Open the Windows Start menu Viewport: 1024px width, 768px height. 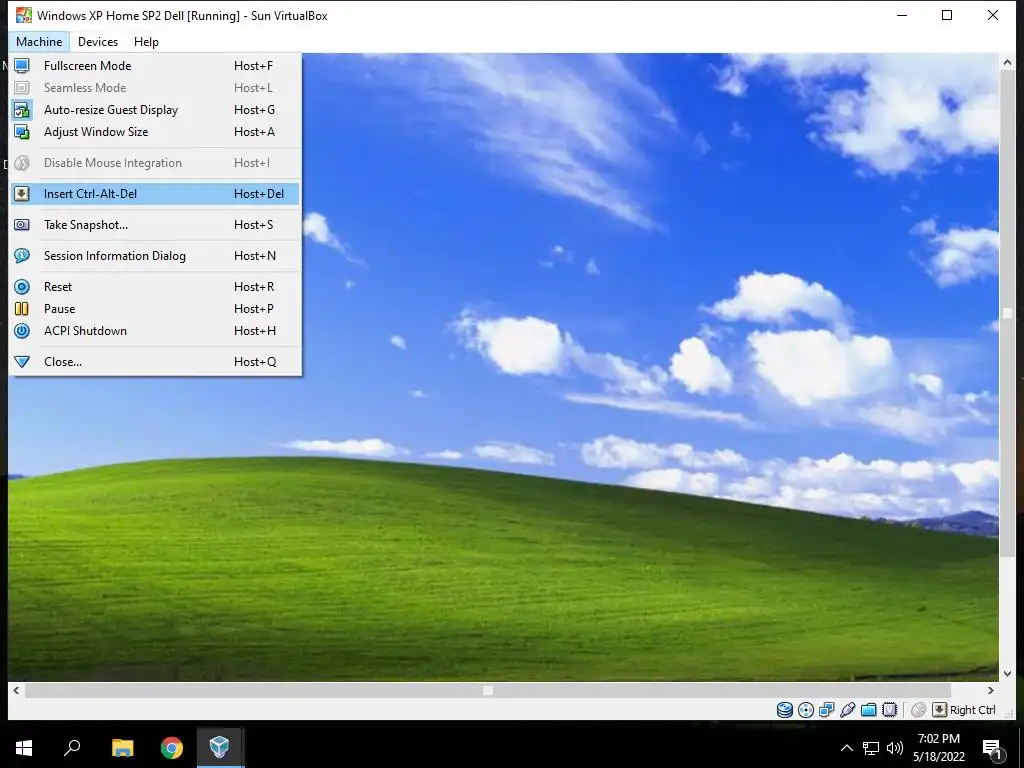(x=24, y=748)
